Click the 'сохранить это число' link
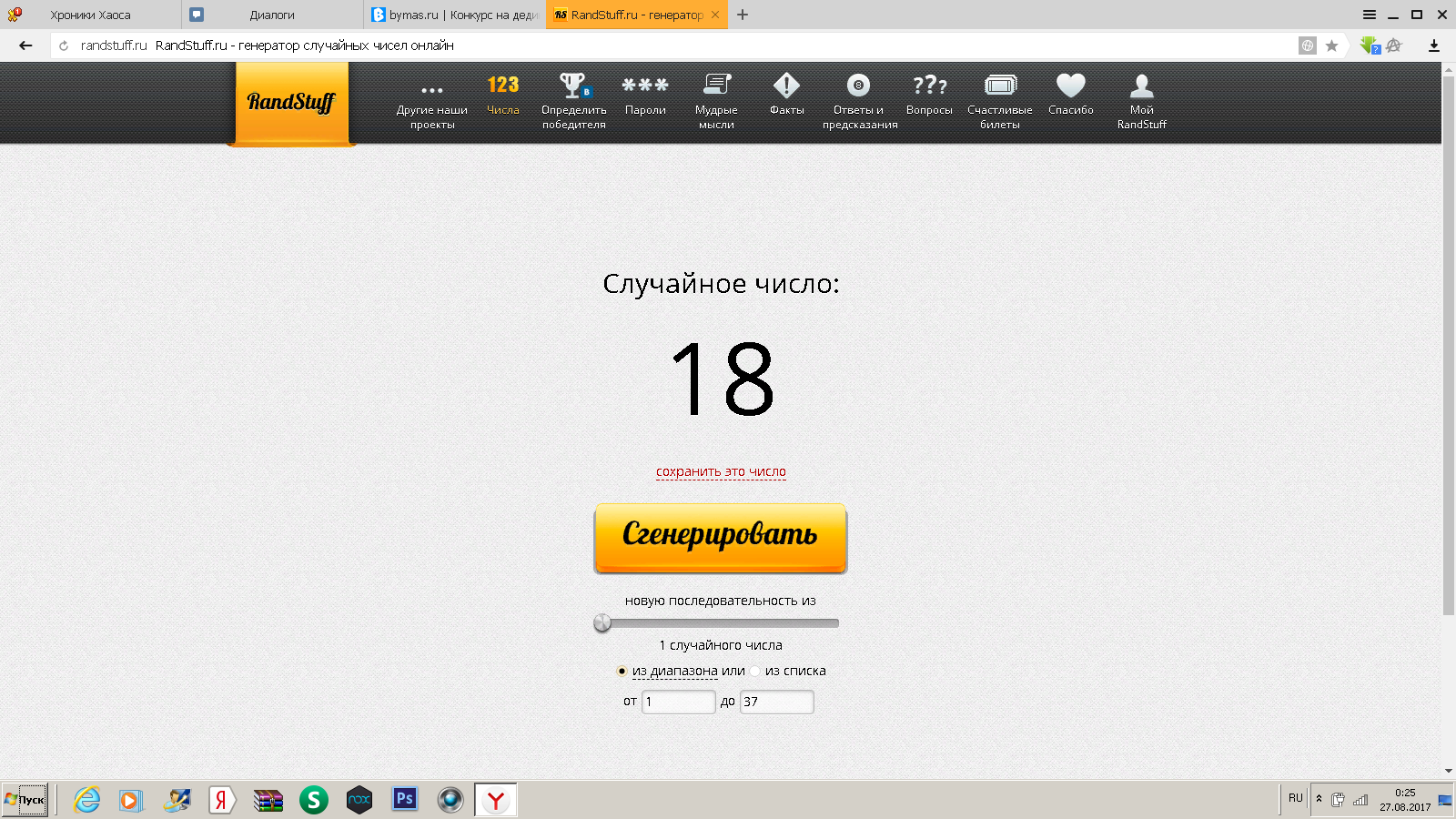Viewport: 1456px width, 819px height. pyautogui.click(x=721, y=471)
